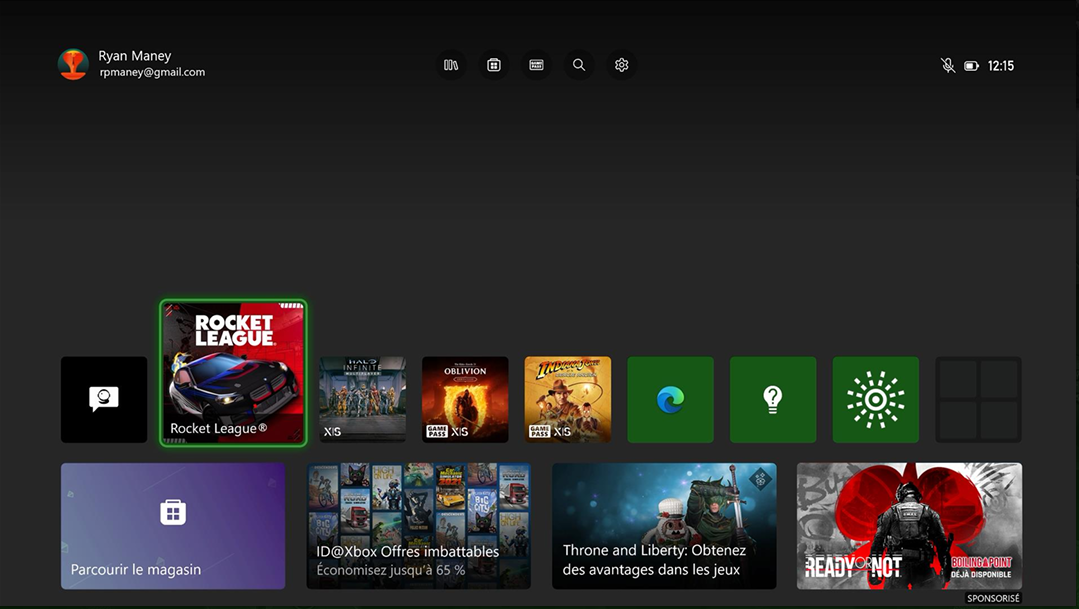
Task: Open the chat feedback tile
Action: coord(104,400)
